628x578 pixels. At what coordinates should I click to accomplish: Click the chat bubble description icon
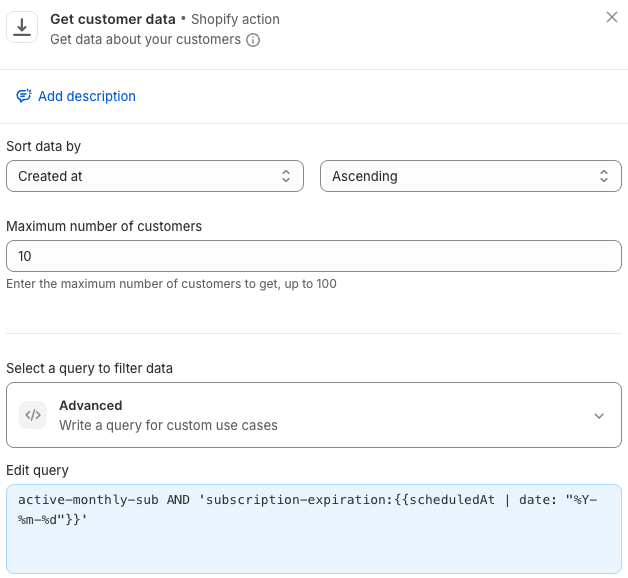coord(24,96)
